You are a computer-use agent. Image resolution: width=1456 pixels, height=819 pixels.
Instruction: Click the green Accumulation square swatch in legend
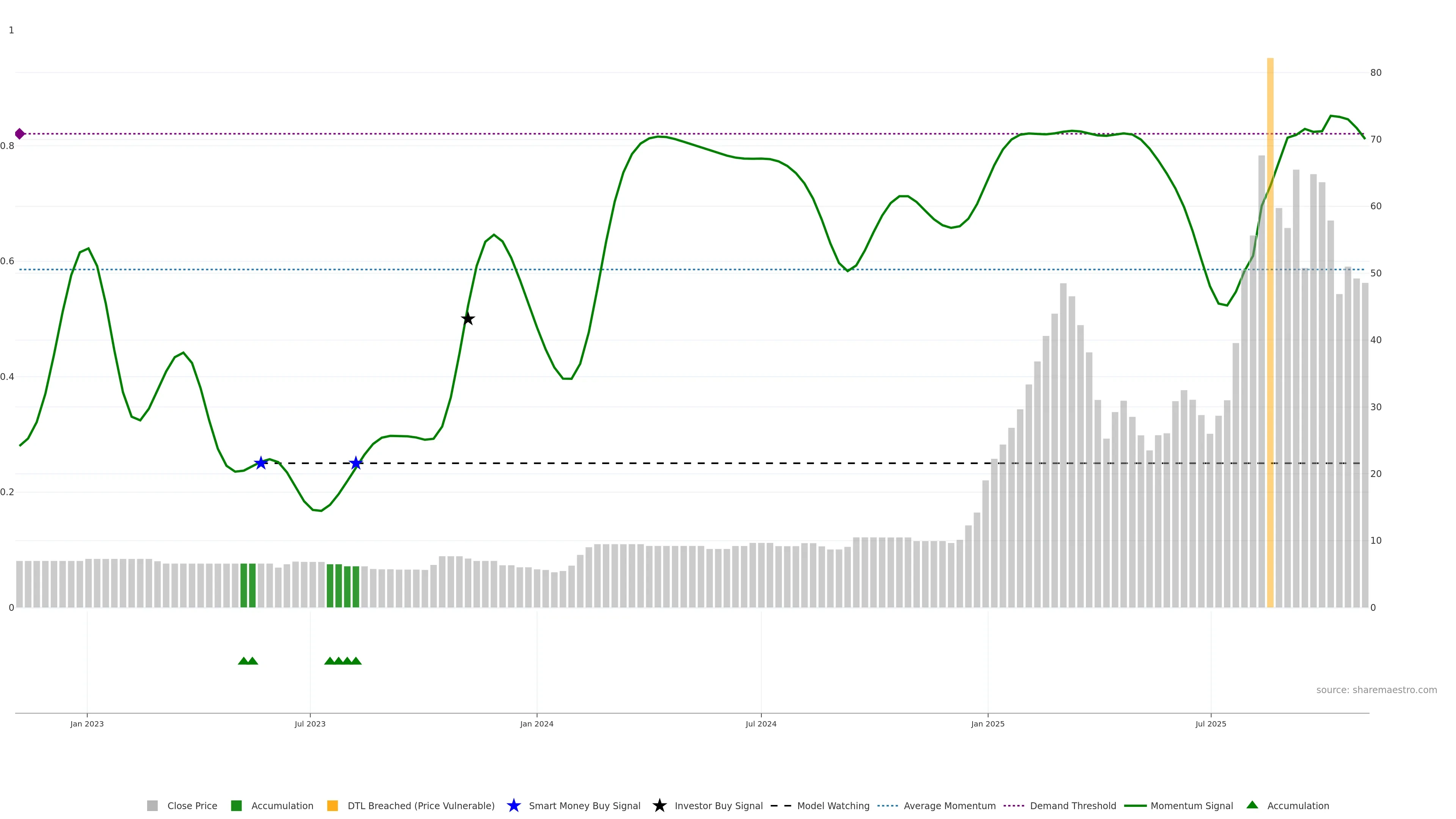pyautogui.click(x=236, y=805)
